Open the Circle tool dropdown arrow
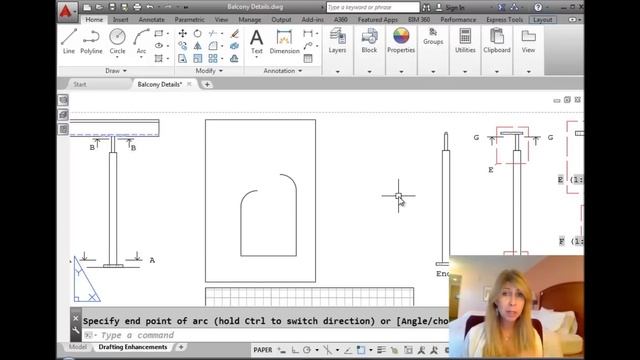Screen dimensions: 640x360 [117, 58]
